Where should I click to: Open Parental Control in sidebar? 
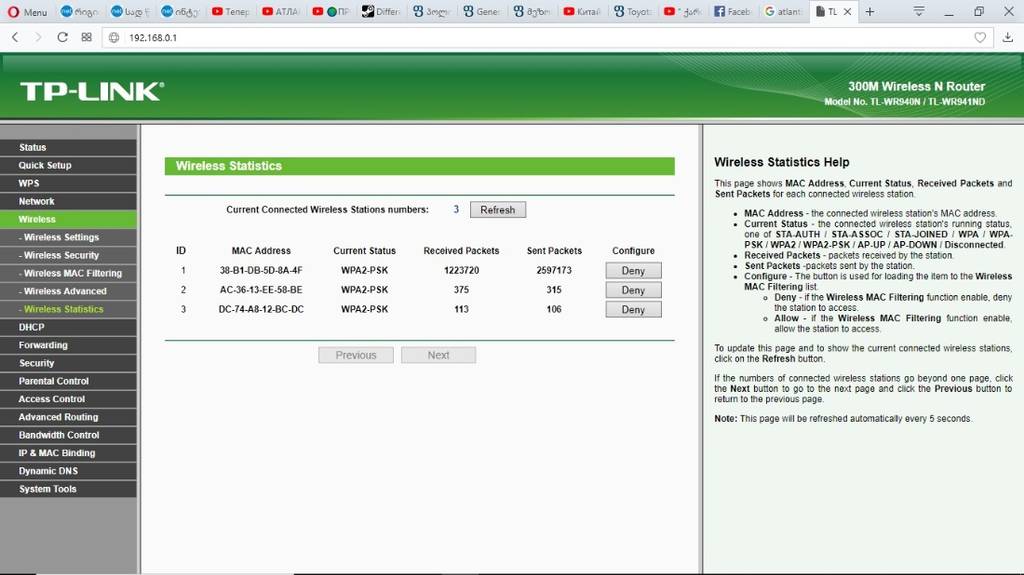point(69,381)
